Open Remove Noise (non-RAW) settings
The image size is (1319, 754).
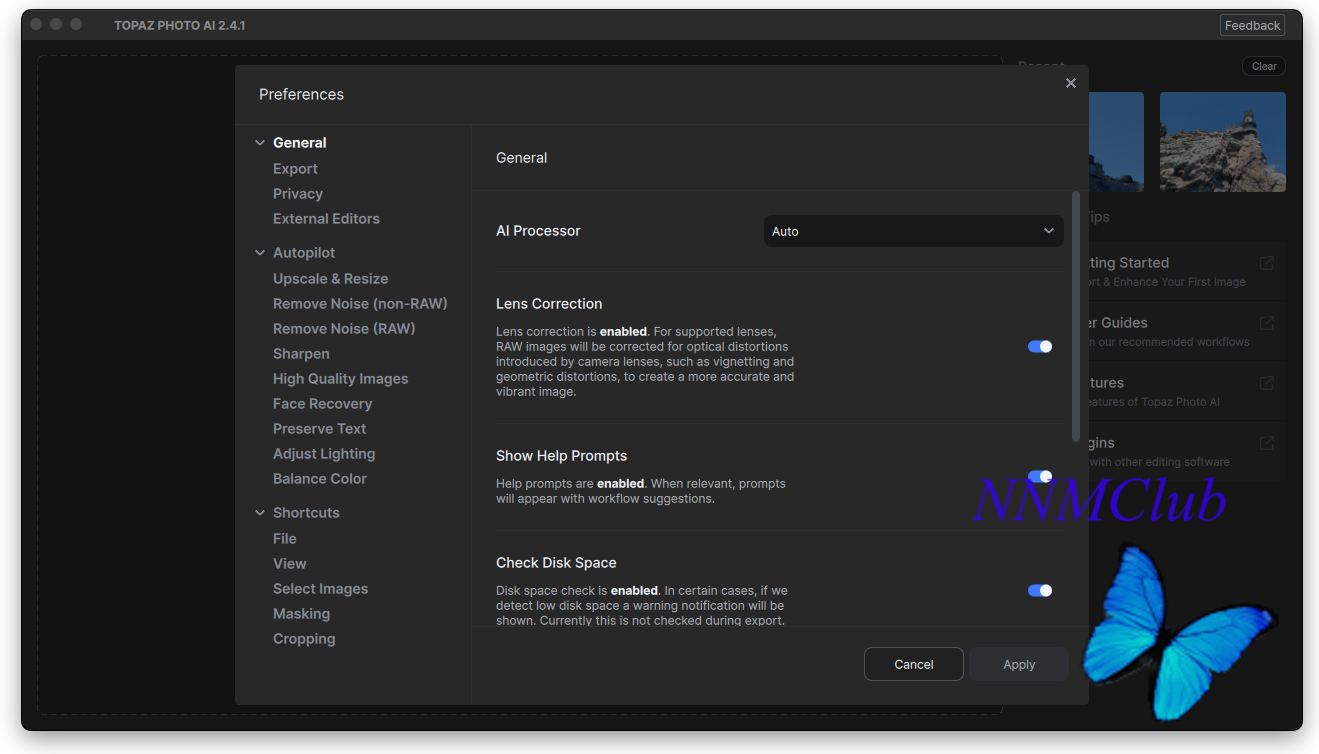(360, 304)
